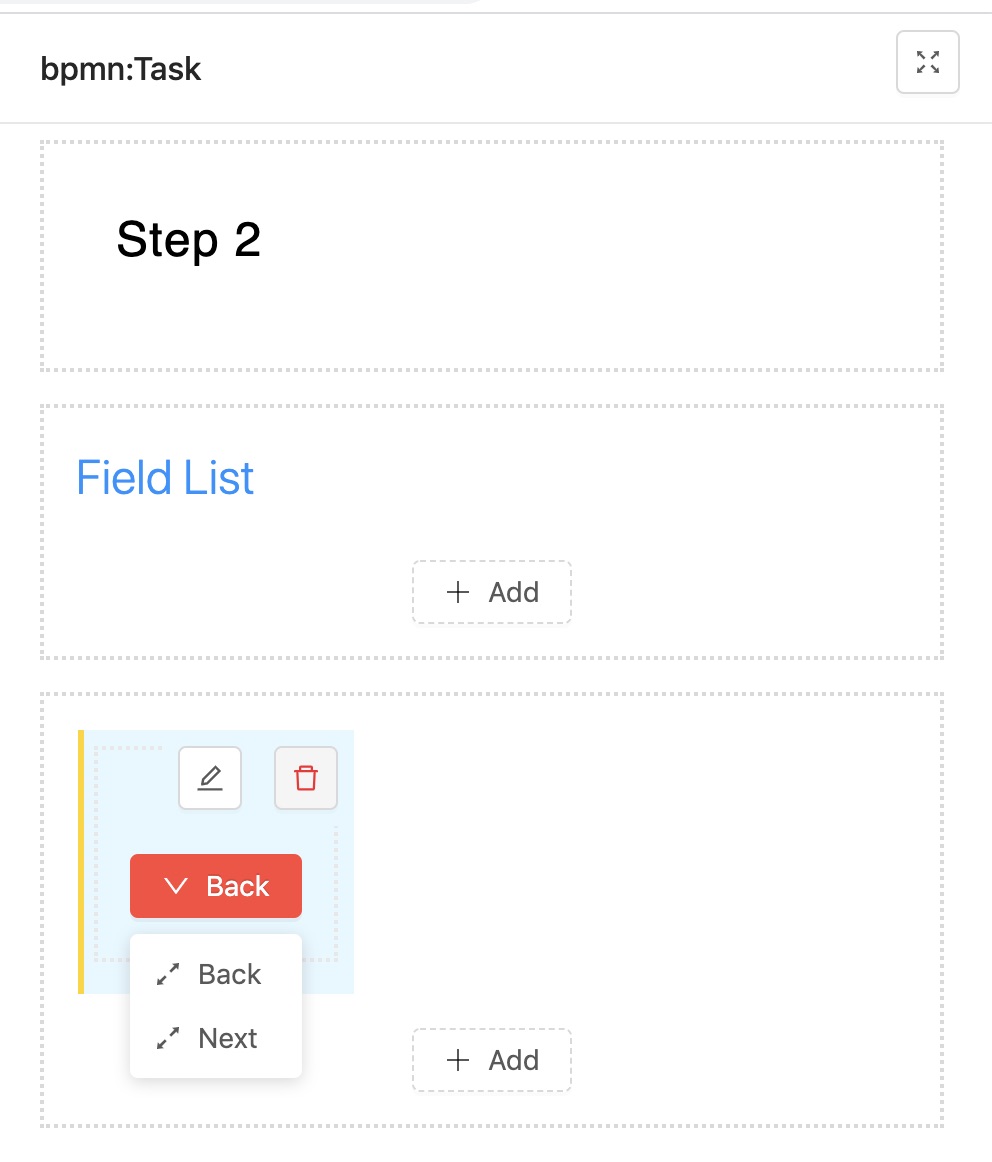Choose Next from the dropdown menu
The width and height of the screenshot is (992, 1162).
[x=216, y=1038]
